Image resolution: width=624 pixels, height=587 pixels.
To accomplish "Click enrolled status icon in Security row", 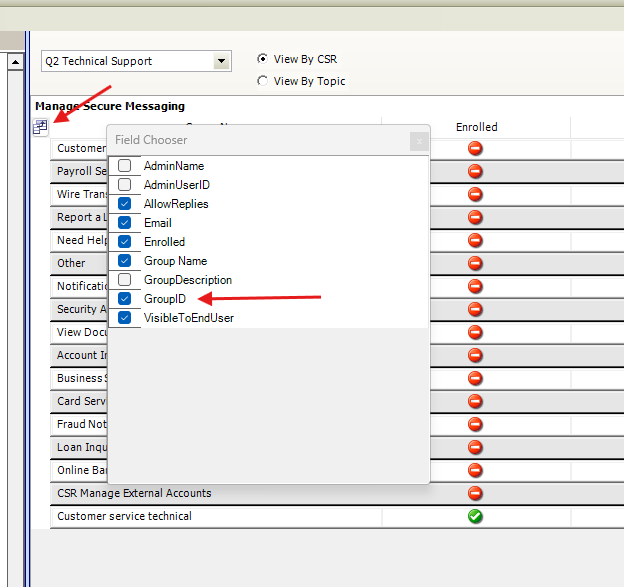I will click(475, 309).
